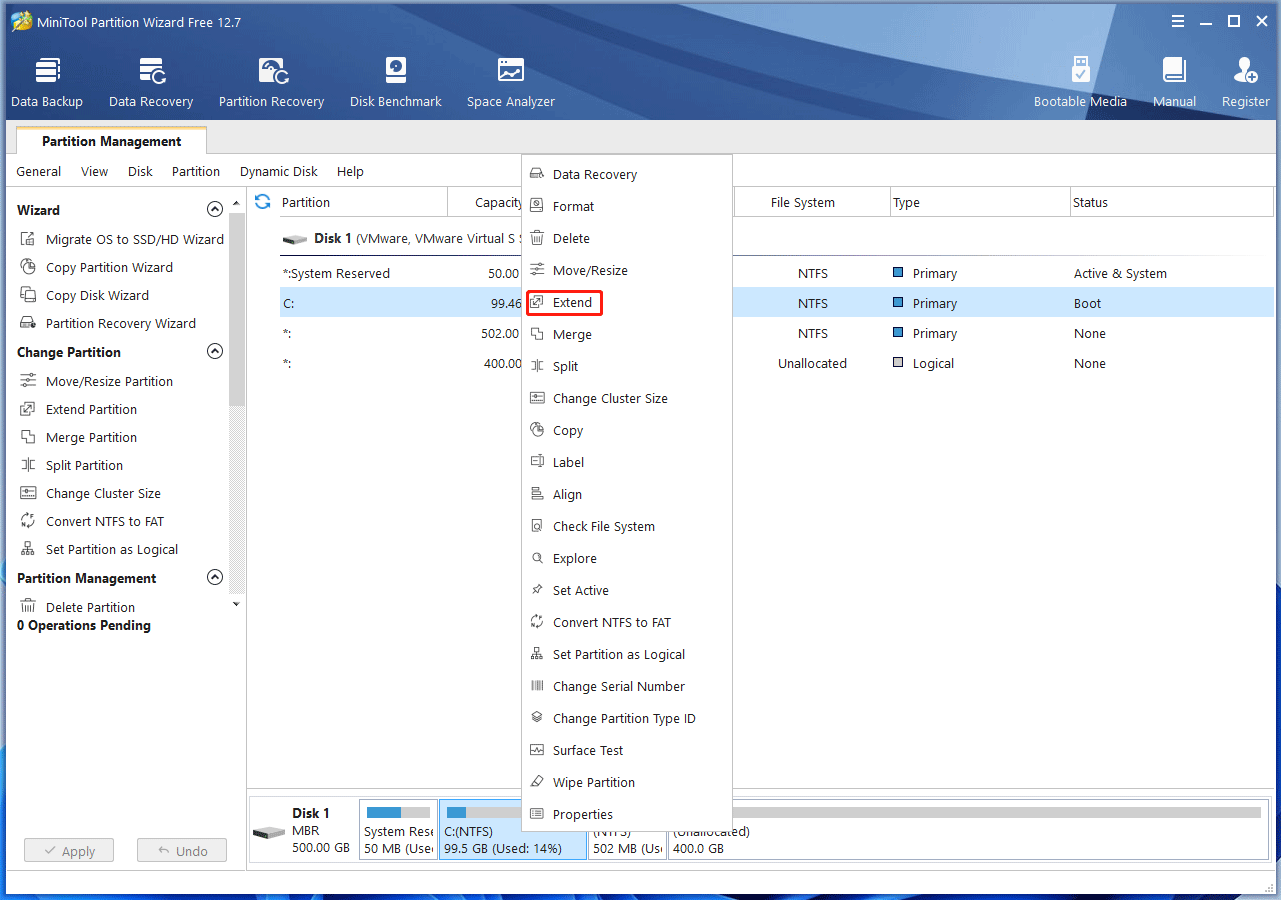This screenshot has width=1281, height=900.
Task: Click the Extend Partition sidebar icon
Action: click(28, 409)
